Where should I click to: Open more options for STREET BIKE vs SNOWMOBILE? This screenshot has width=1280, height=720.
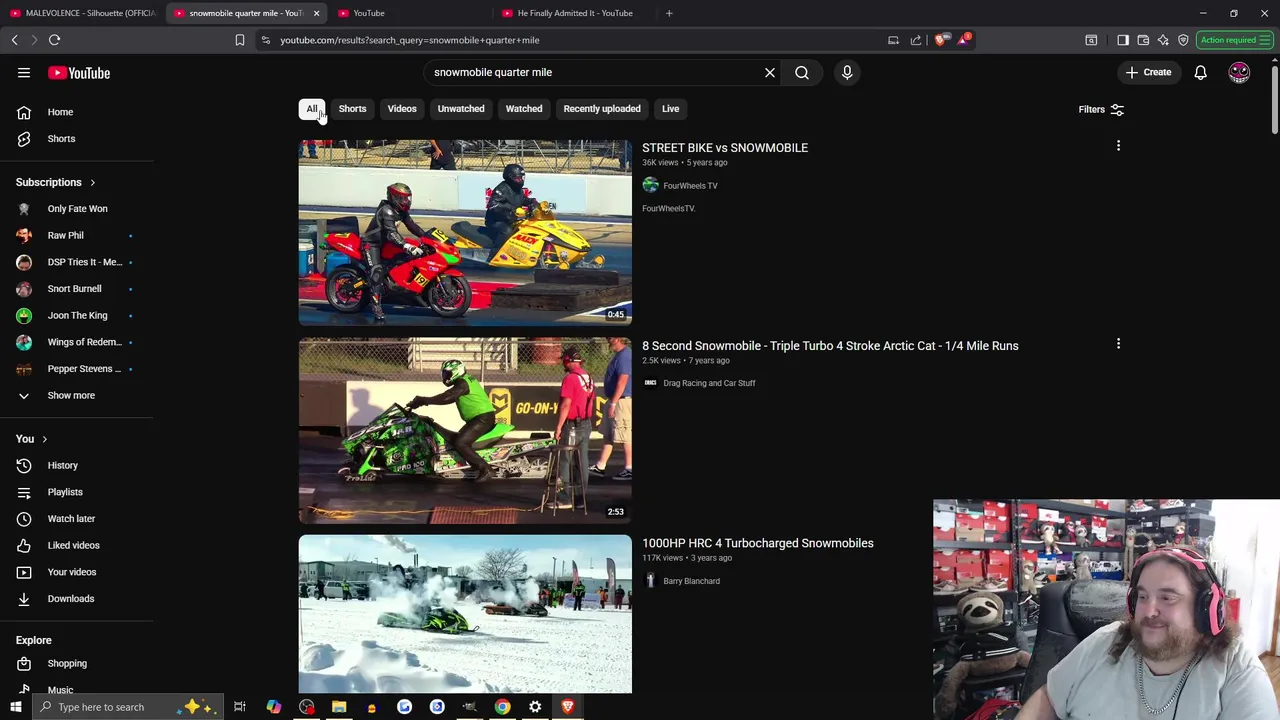click(1118, 146)
